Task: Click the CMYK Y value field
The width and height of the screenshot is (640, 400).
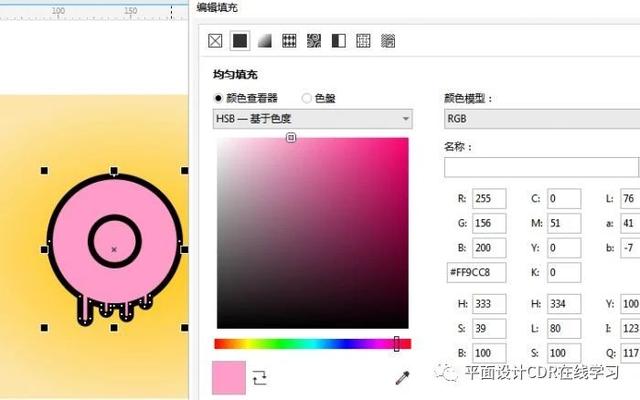Action: click(x=564, y=248)
